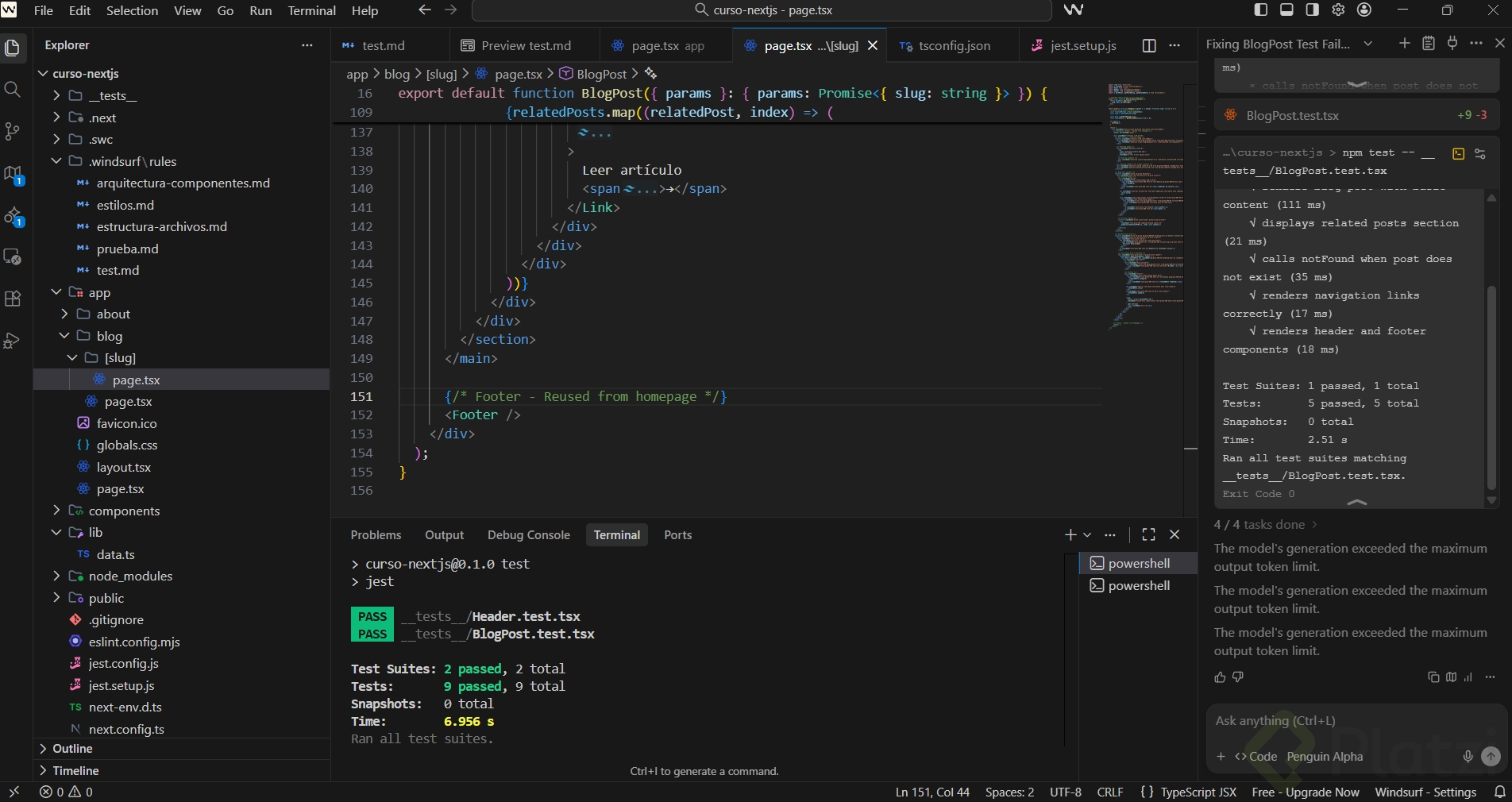
Task: Open the Run and Debug view
Action: (x=13, y=341)
